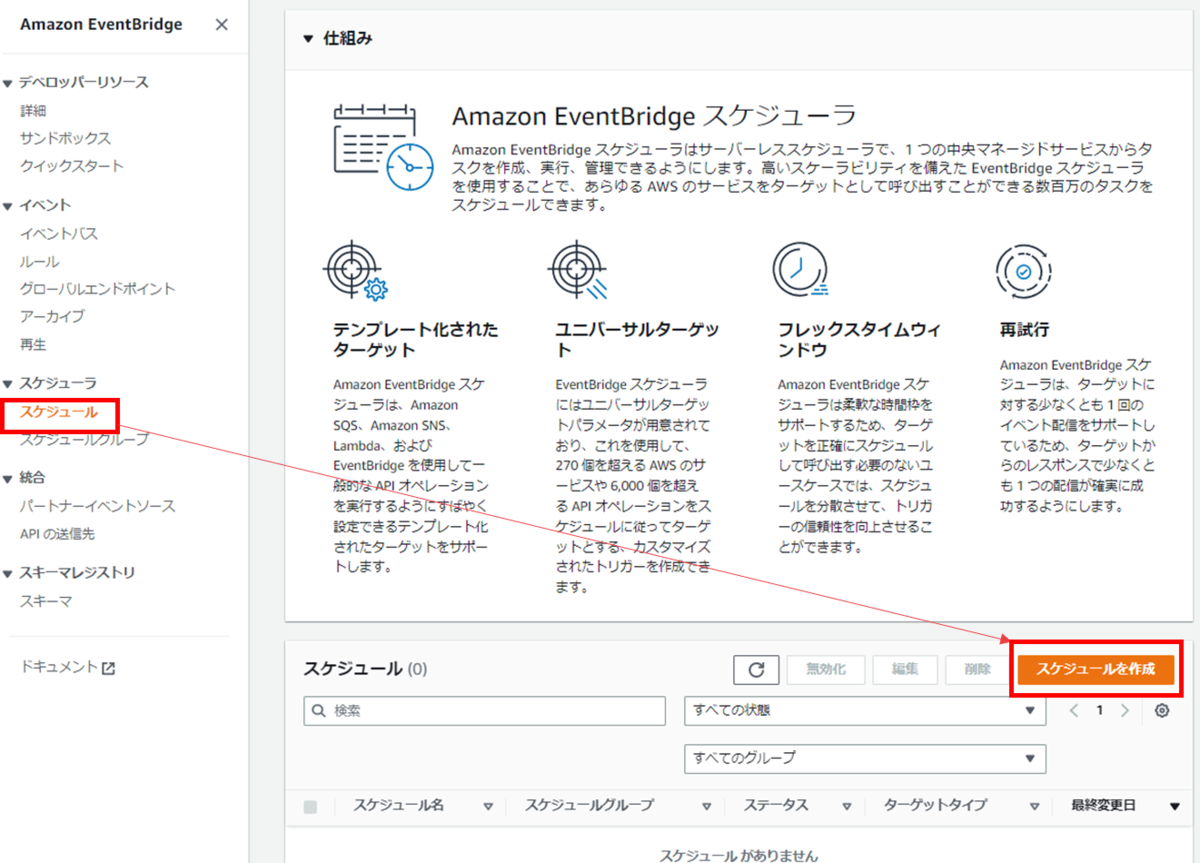Close the EventBridge navigation panel
Screen dimensions: 1200x863
[x=221, y=24]
